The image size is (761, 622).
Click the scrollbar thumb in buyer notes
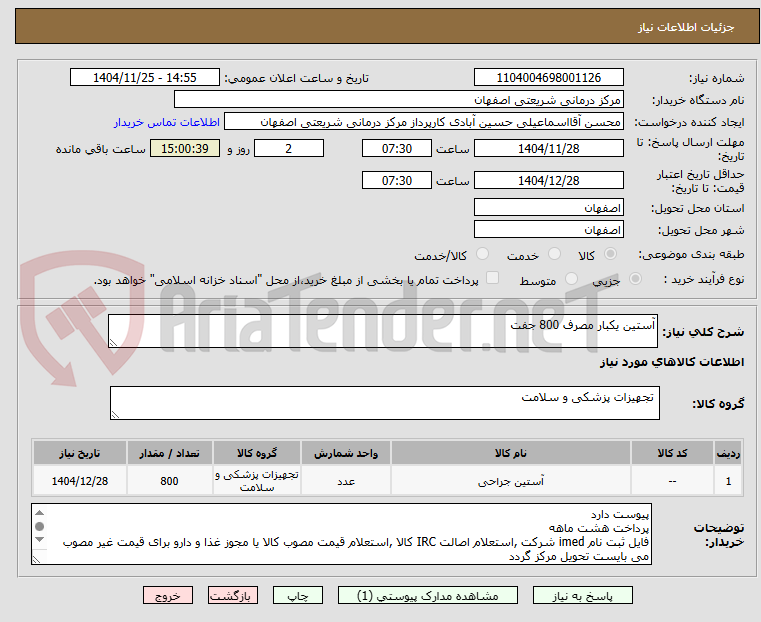40,526
